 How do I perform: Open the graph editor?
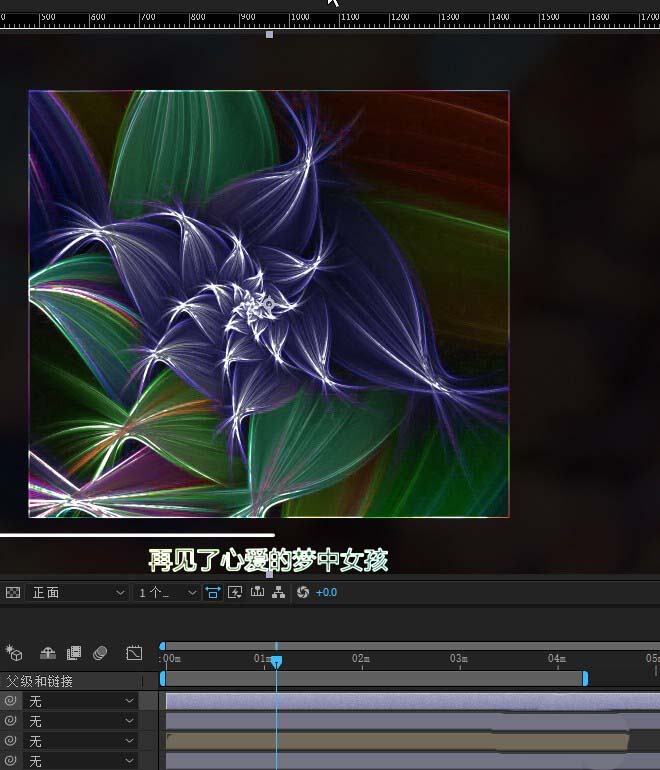[x=134, y=653]
